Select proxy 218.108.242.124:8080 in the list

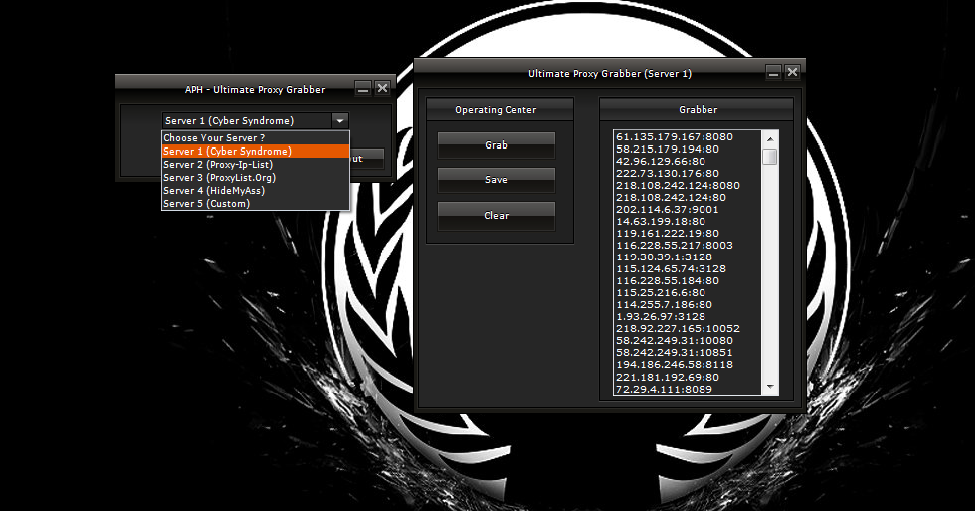pos(678,185)
